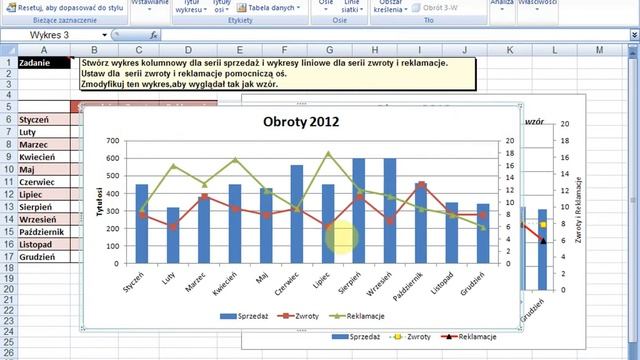Screen dimensions: 640x360
Task: Expand the Name Box dropdown arrow
Action: click(x=104, y=35)
